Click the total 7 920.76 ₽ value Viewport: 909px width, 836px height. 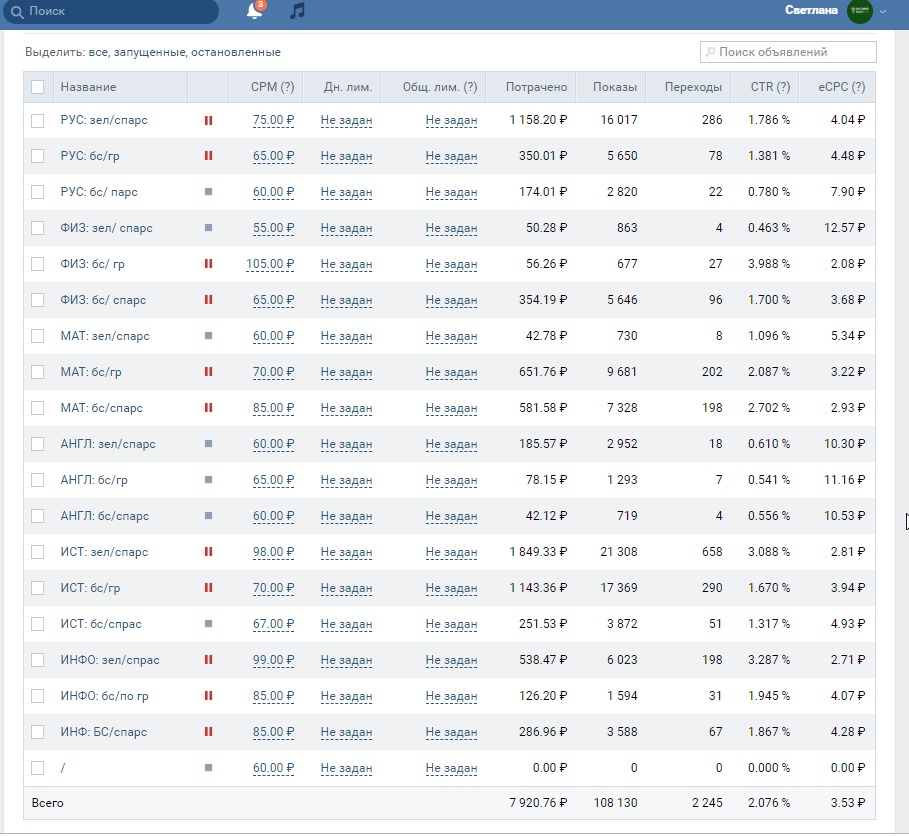(x=538, y=803)
